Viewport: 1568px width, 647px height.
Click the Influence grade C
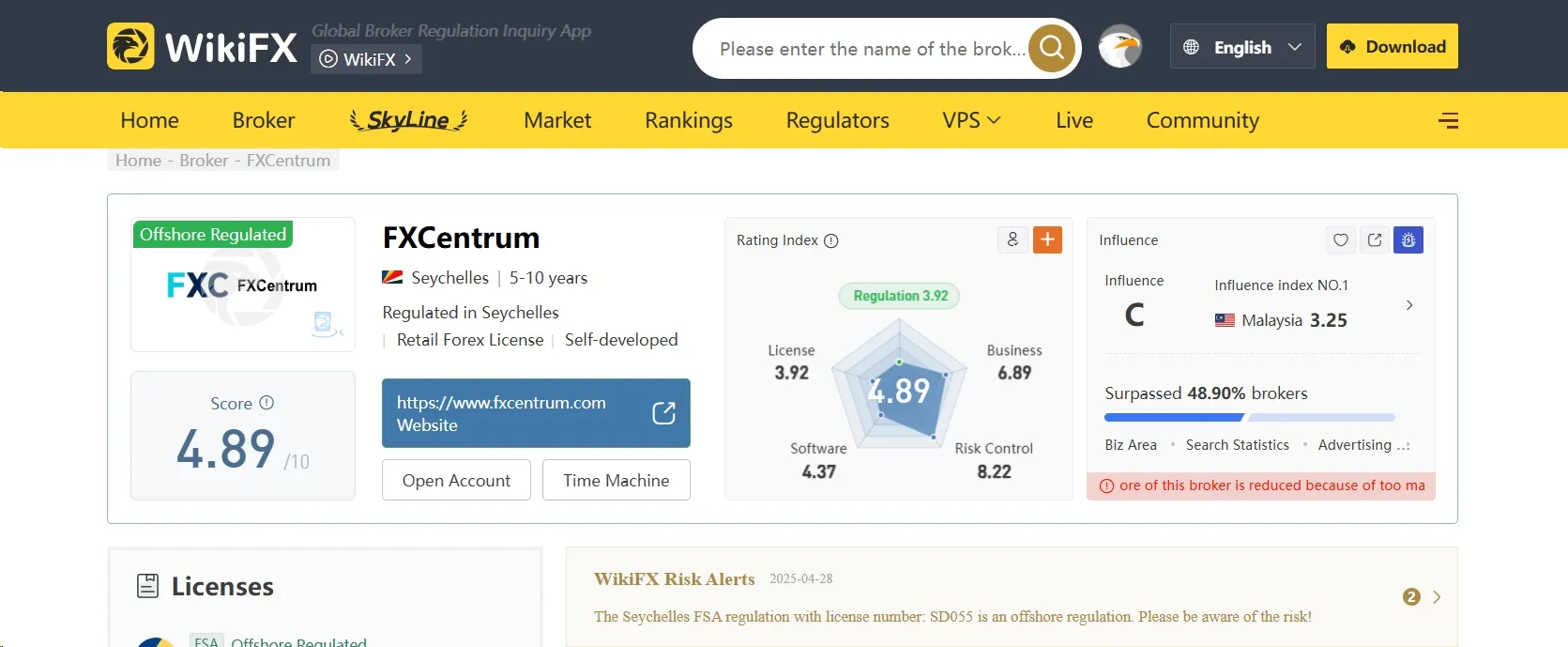tap(1134, 315)
